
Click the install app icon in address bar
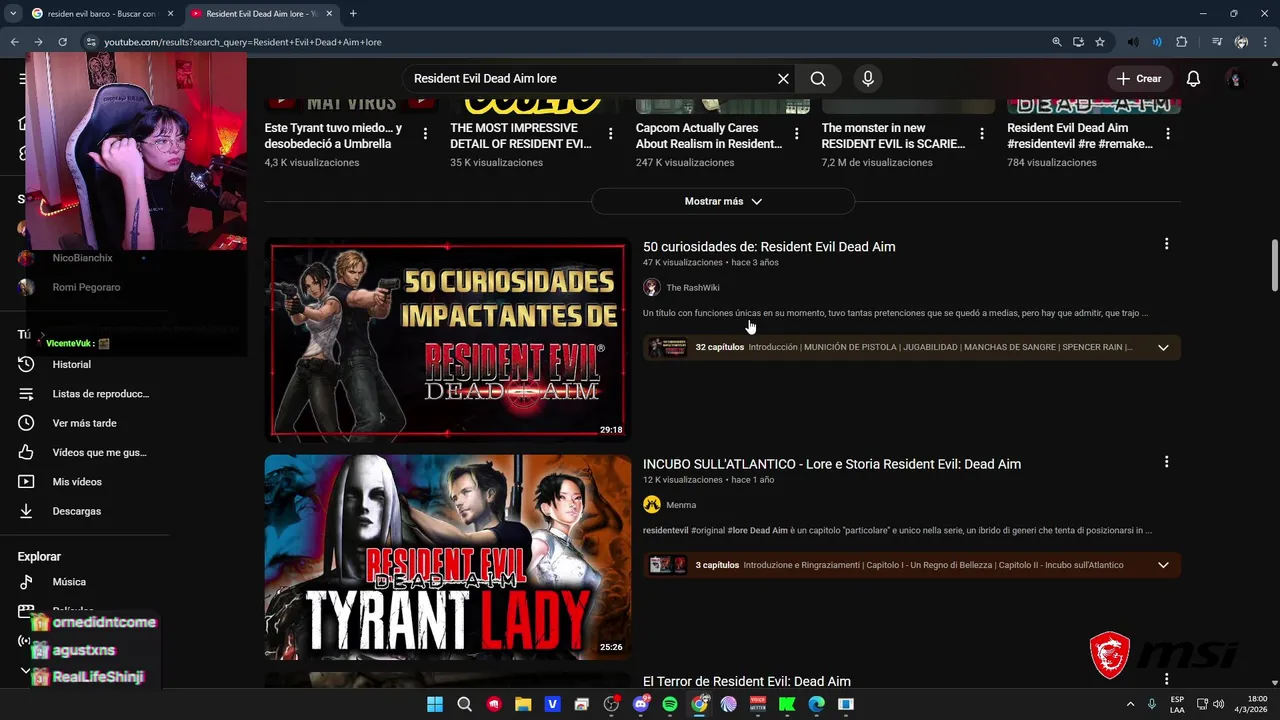[1078, 42]
